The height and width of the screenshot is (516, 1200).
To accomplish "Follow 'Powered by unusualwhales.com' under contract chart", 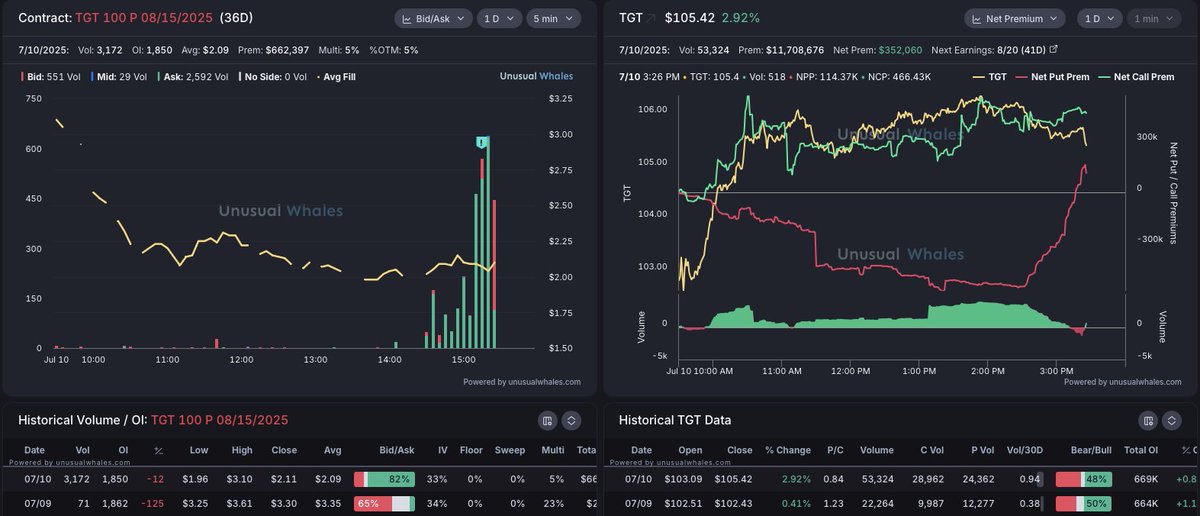I will pyautogui.click(x=522, y=381).
